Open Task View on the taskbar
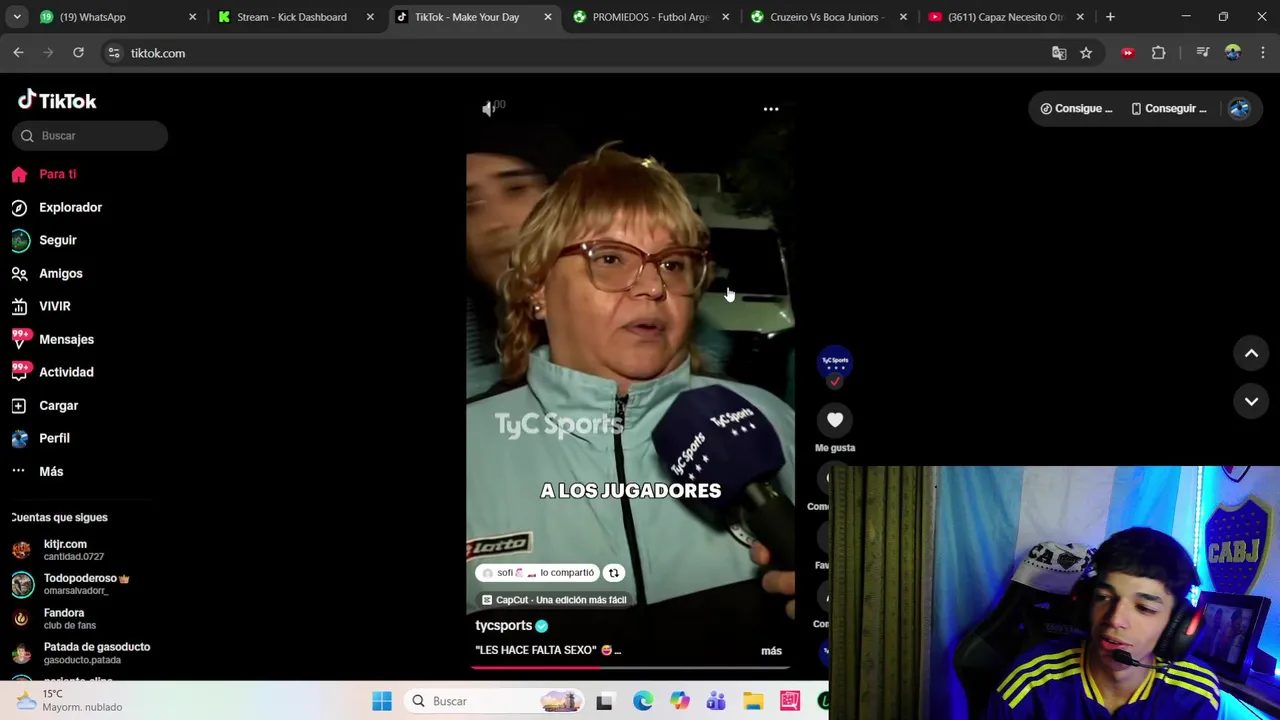The width and height of the screenshot is (1280, 720). coord(604,701)
